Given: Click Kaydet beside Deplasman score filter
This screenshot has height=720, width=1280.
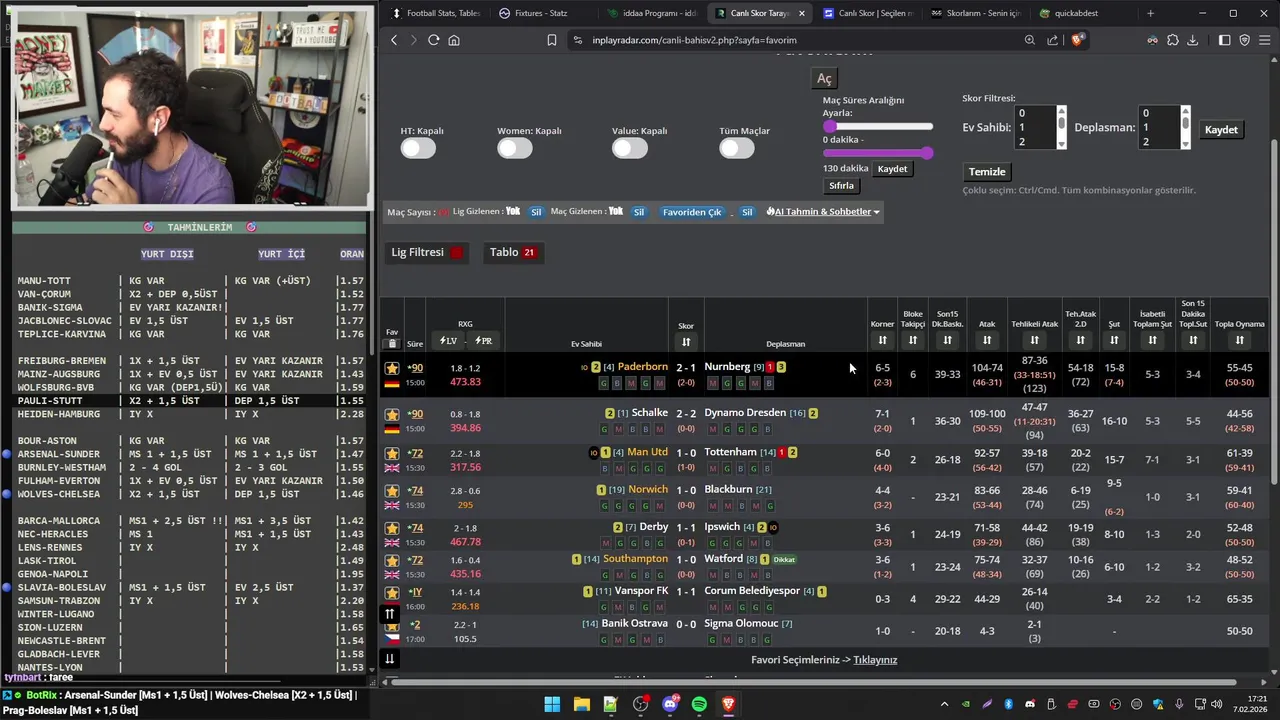Looking at the screenshot, I should (x=1221, y=130).
